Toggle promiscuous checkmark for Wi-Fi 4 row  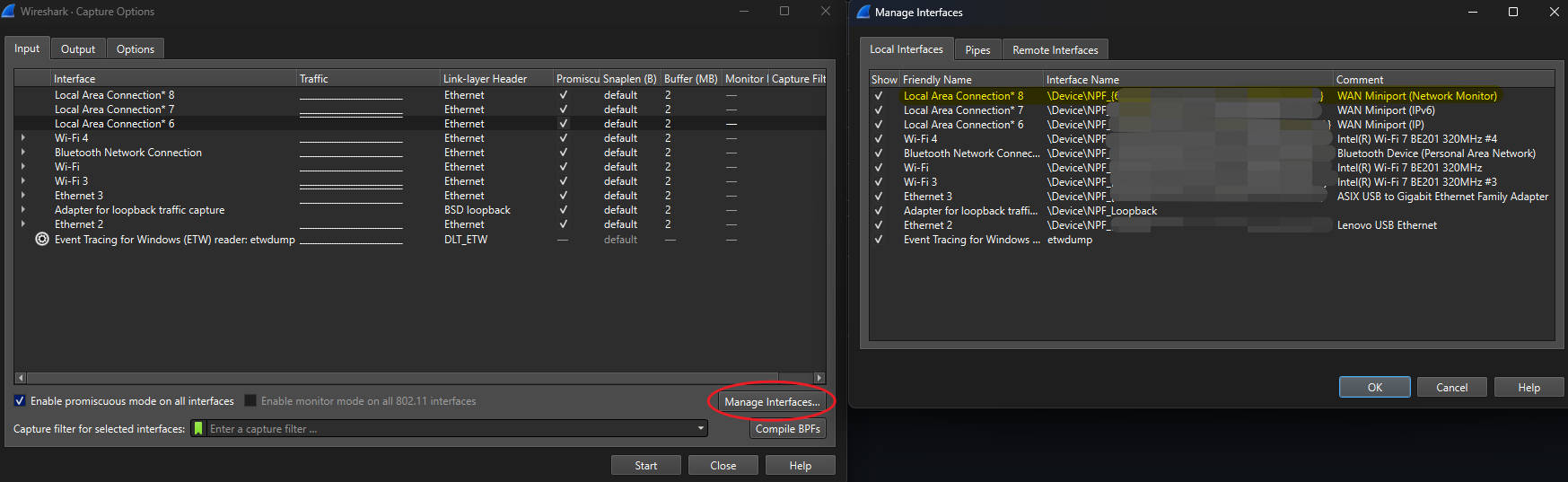tap(563, 138)
